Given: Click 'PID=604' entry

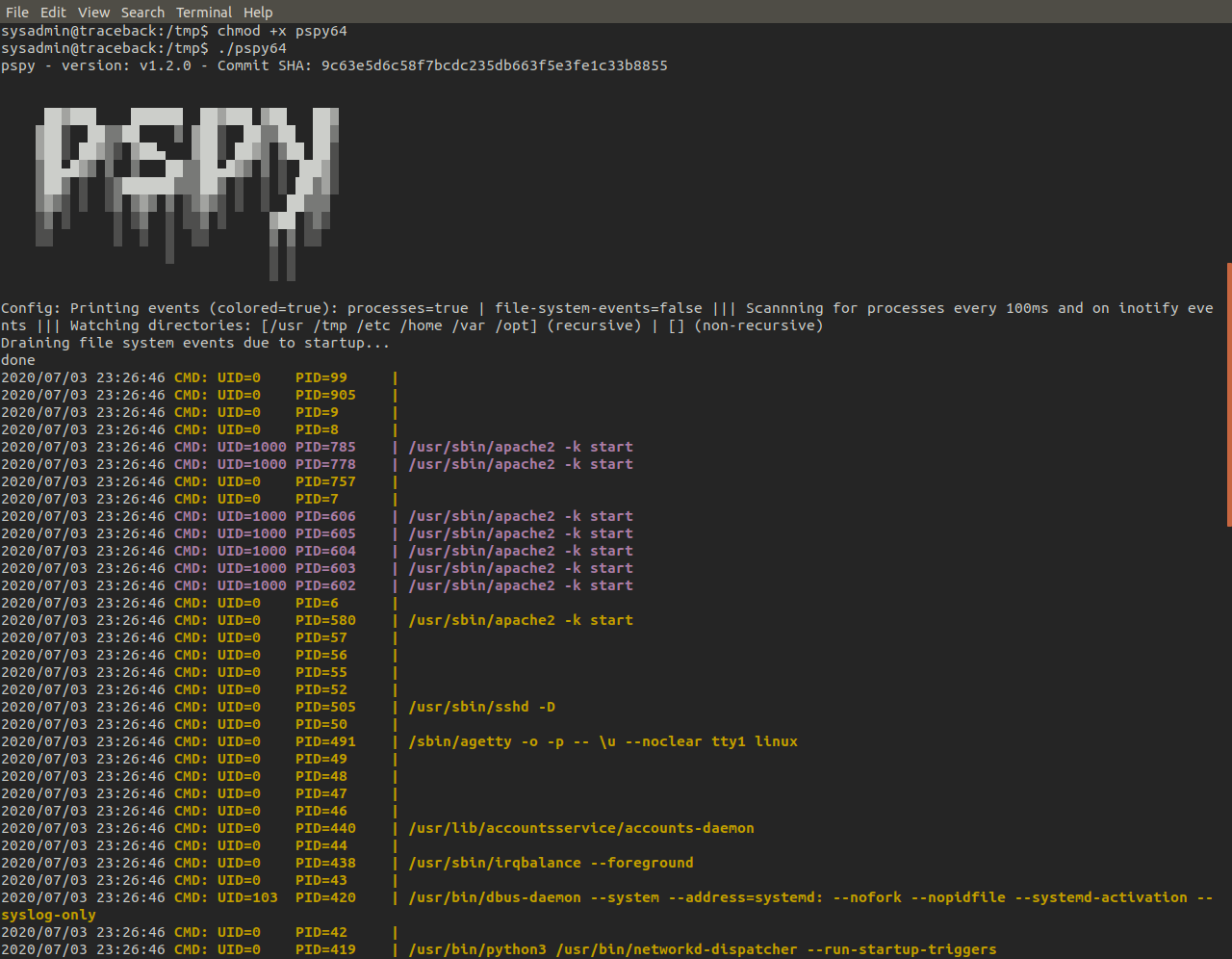Looking at the screenshot, I should [325, 551].
